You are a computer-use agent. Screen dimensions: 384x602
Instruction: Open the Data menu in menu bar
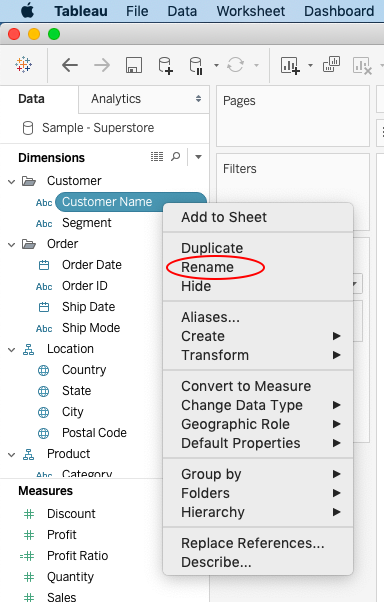(182, 11)
